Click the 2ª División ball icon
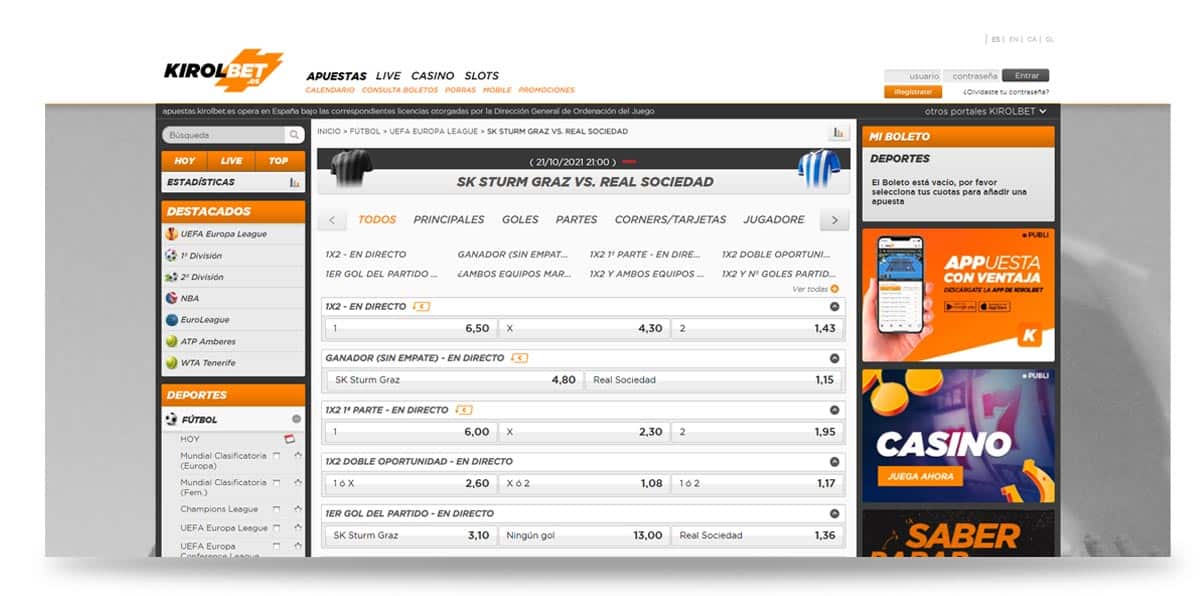The height and width of the screenshot is (596, 1200). [172, 277]
